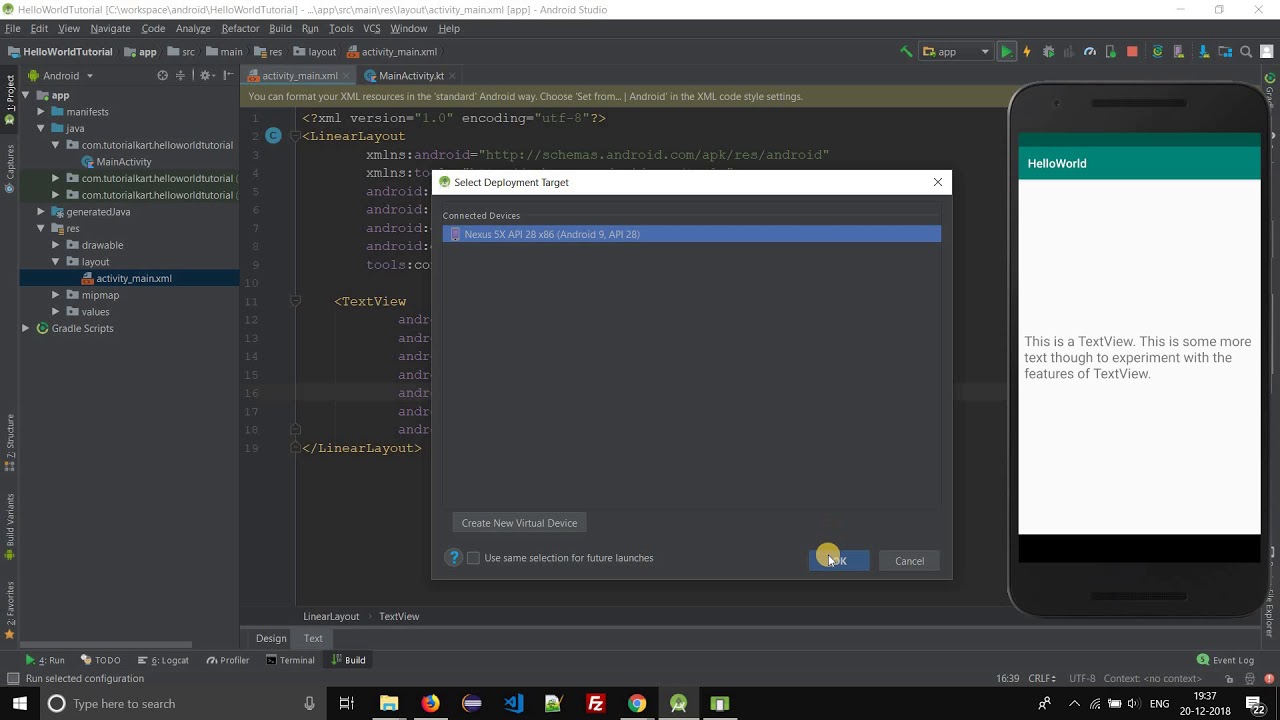This screenshot has width=1280, height=720.
Task: Open Visual Studio Code from taskbar
Action: point(513,703)
